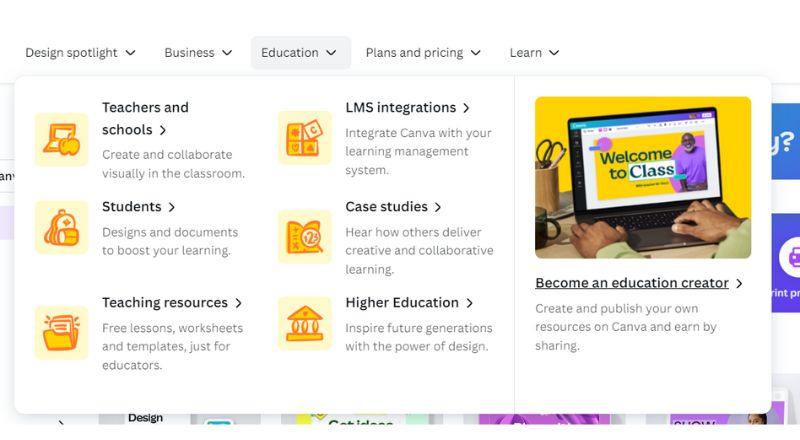Click the Teachers and schools laptop icon
Screen dimensions: 800x440
[61, 139]
